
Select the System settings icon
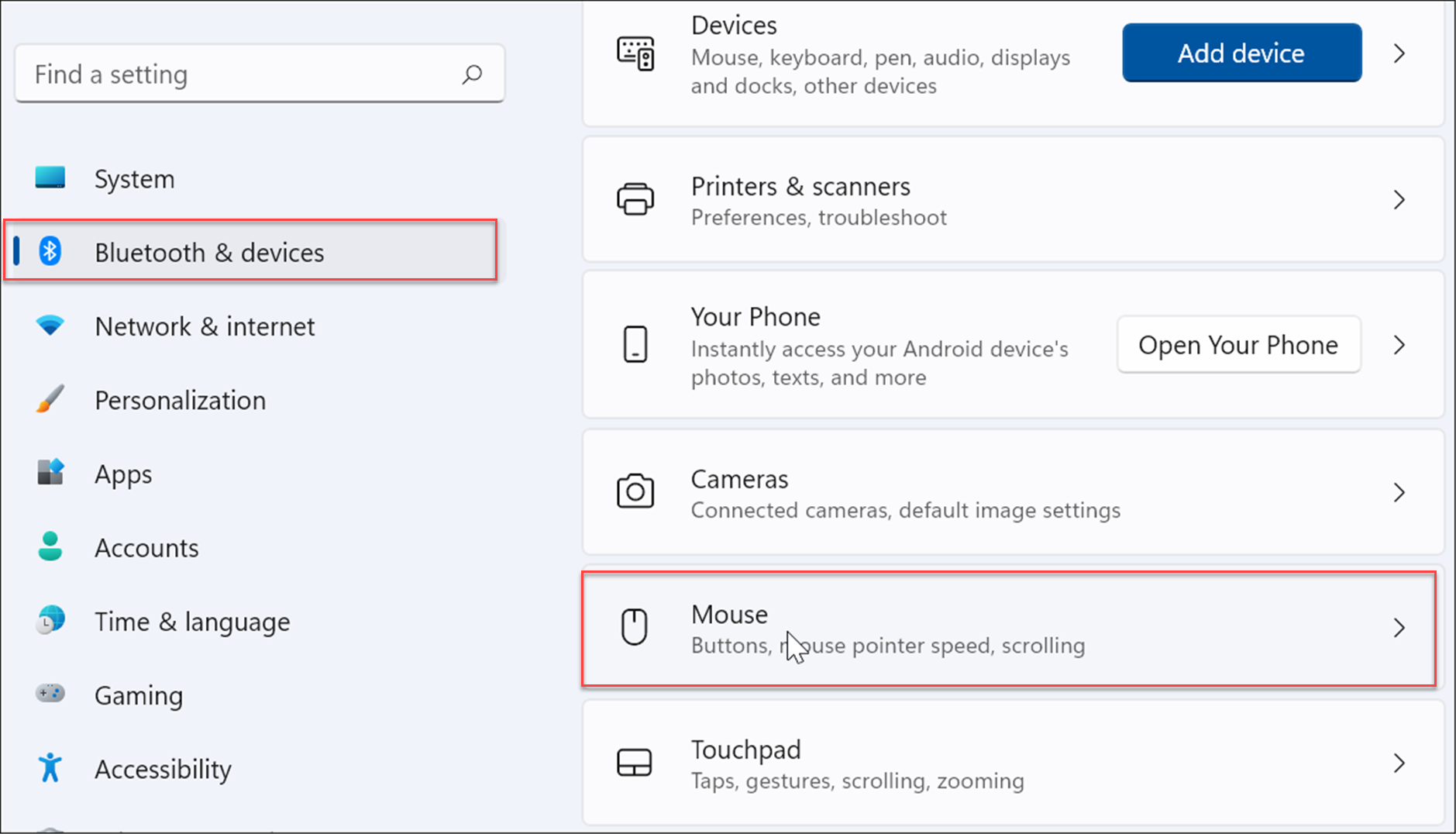tap(50, 178)
